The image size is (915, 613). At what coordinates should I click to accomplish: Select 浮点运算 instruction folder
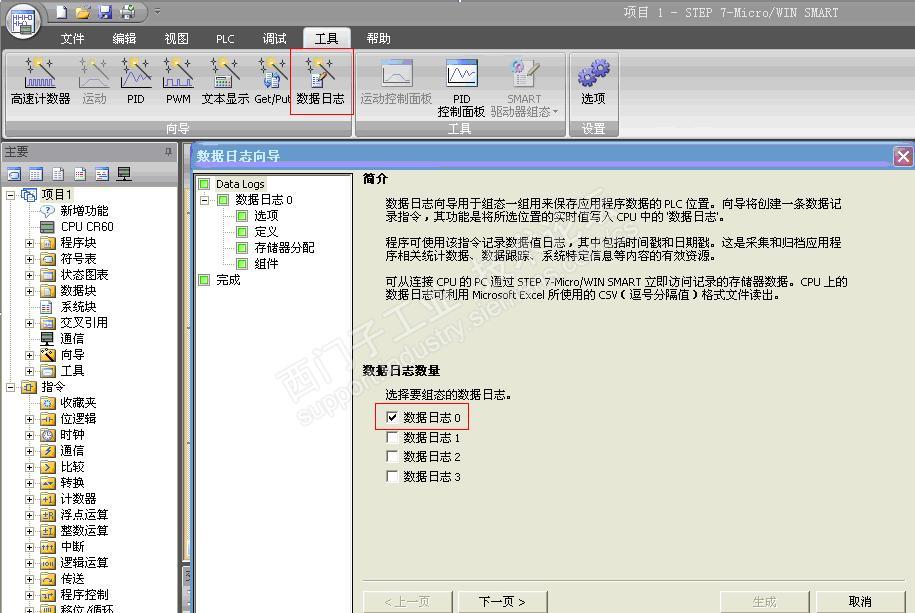coord(84,514)
